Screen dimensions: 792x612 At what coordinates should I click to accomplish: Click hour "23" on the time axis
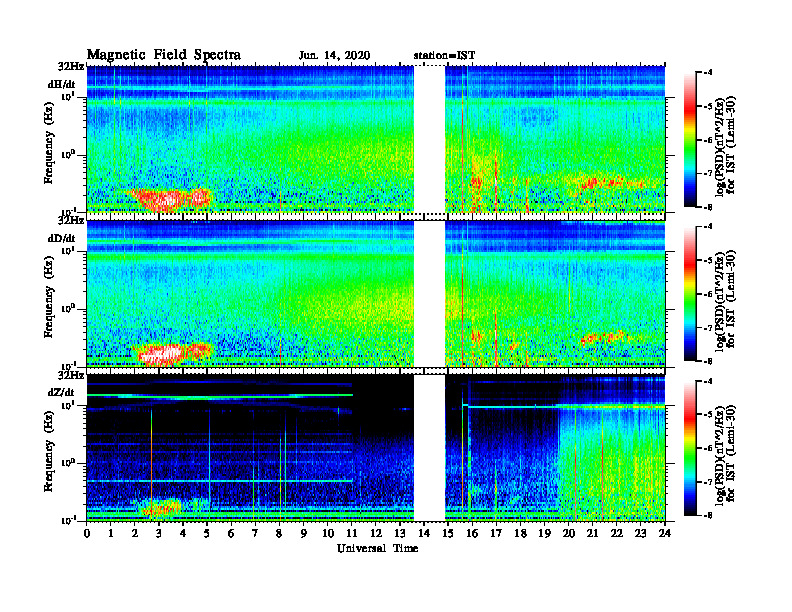[641, 534]
